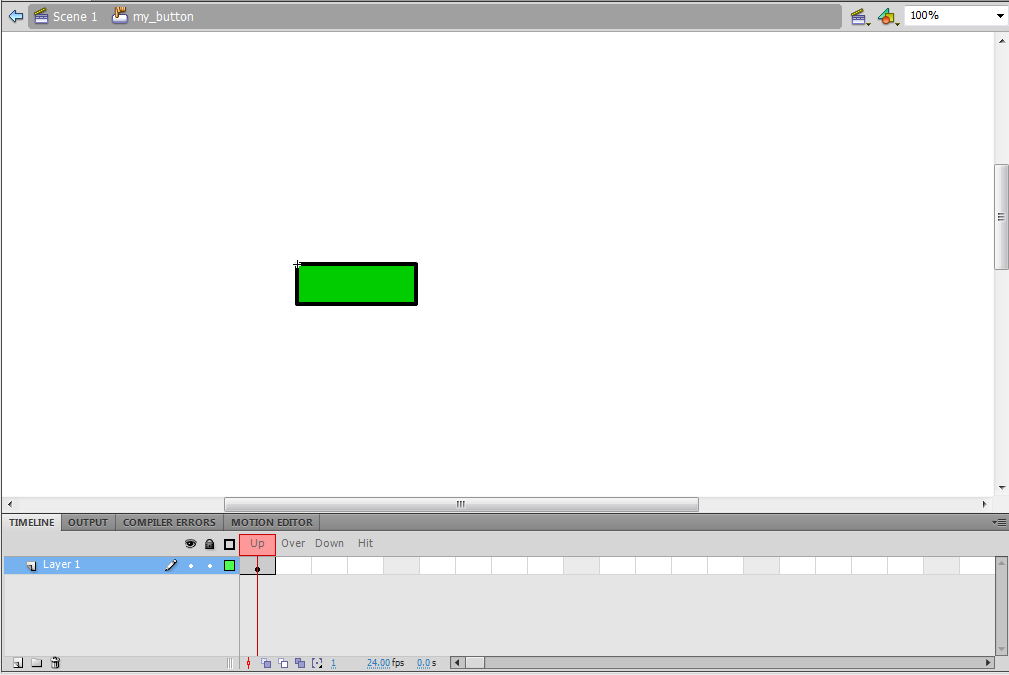The image size is (1009, 675).
Task: Select the Over button state
Action: tap(293, 544)
